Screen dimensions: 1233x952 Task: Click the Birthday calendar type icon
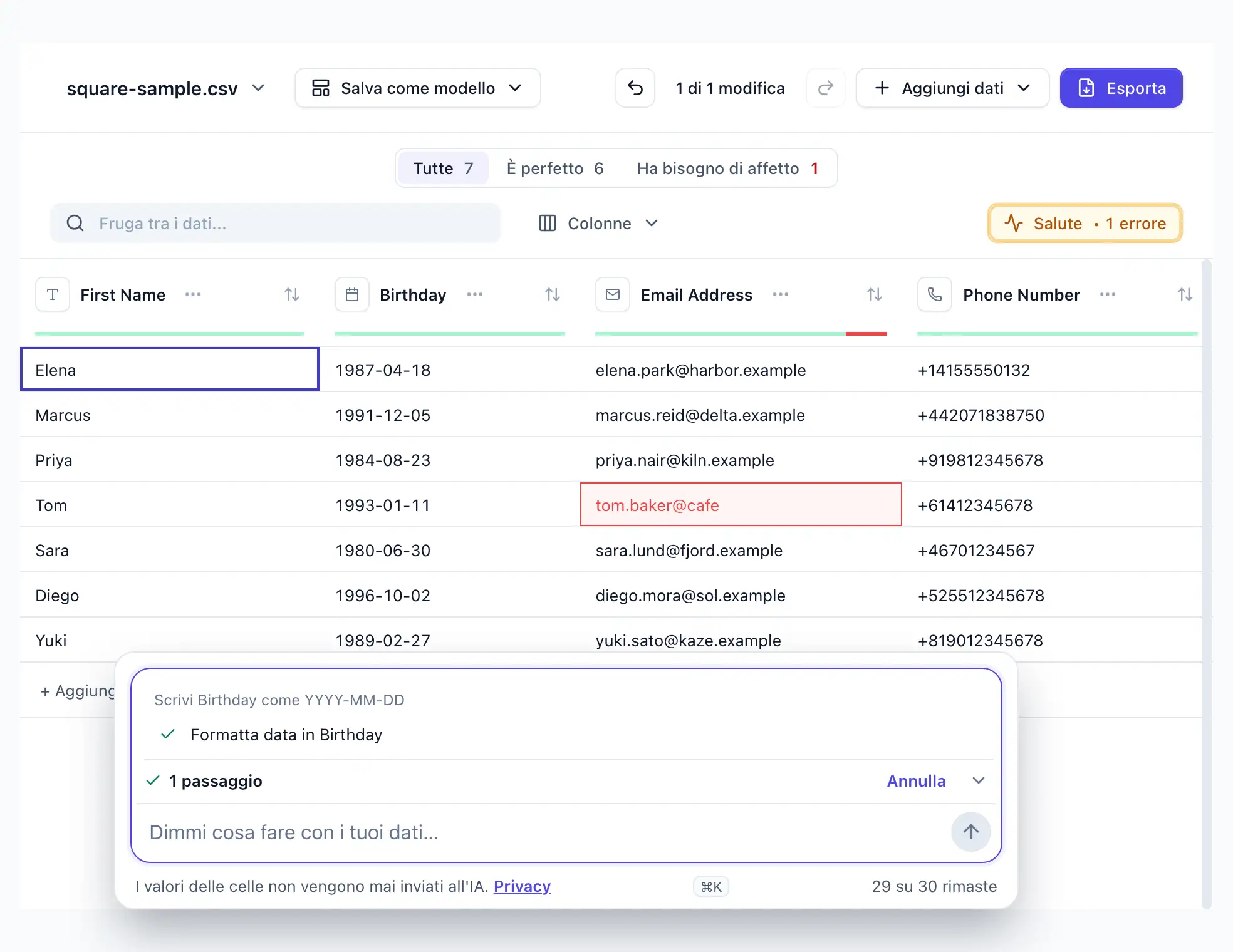point(352,294)
